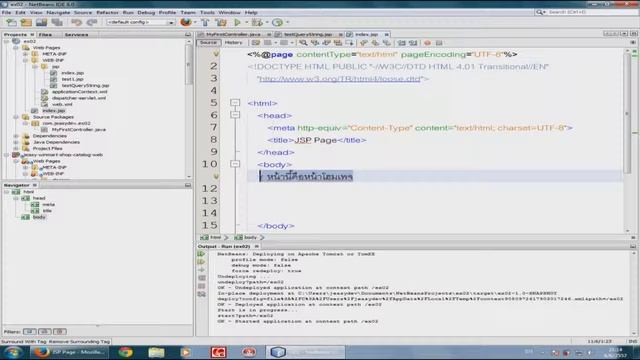Toggle second filter button in Navigator Filters
The image size is (640, 360).
coord(45,332)
